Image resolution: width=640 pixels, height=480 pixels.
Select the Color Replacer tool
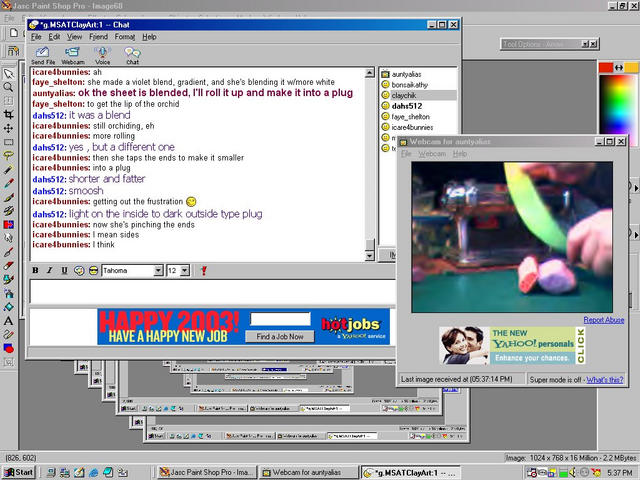(x=9, y=224)
